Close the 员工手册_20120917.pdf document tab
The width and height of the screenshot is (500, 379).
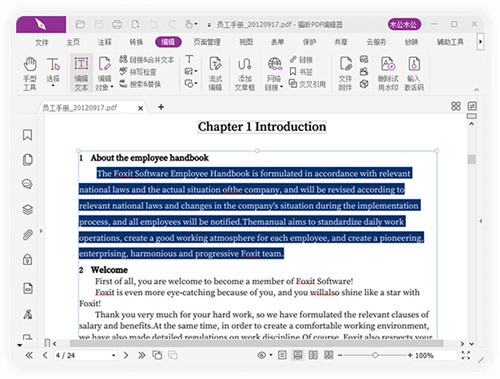[141, 108]
